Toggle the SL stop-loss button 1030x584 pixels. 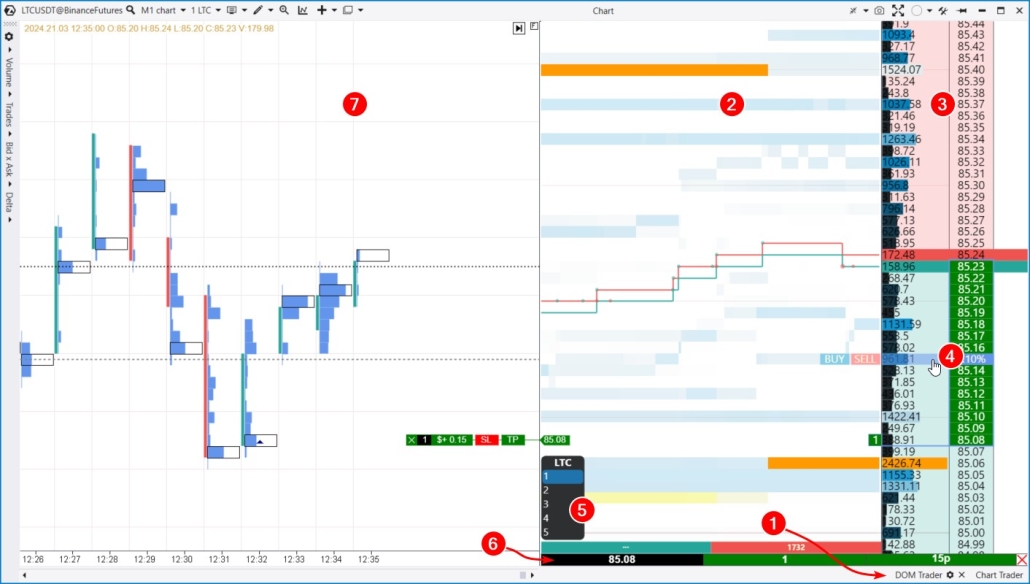pyautogui.click(x=485, y=440)
